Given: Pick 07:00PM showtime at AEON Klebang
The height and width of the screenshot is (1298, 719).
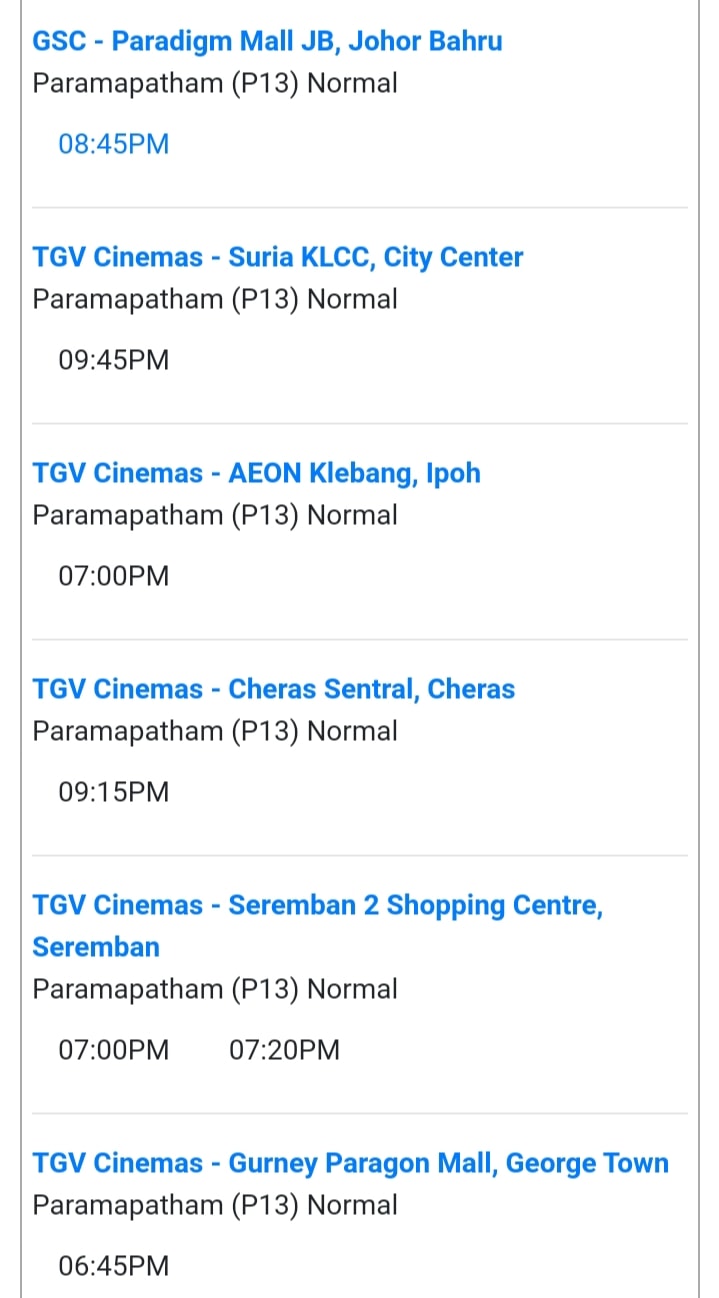Looking at the screenshot, I should point(114,576).
